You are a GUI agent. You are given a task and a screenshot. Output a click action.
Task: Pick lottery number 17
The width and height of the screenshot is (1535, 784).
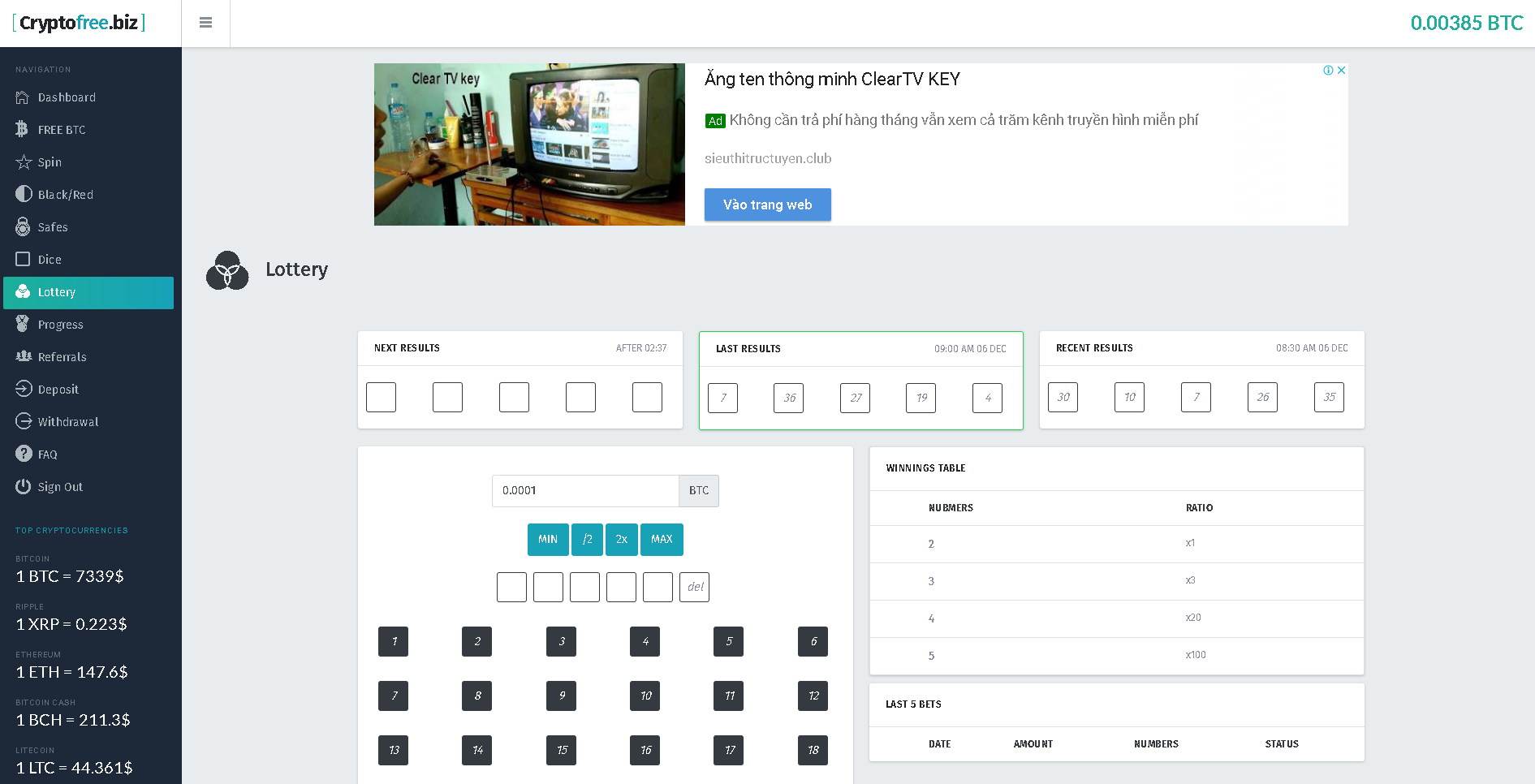point(729,750)
